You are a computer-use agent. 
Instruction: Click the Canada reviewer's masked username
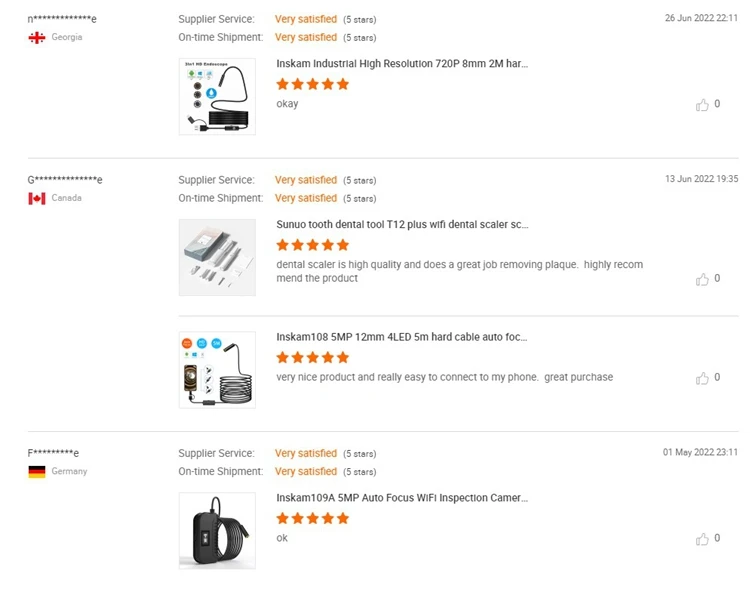[x=65, y=180]
